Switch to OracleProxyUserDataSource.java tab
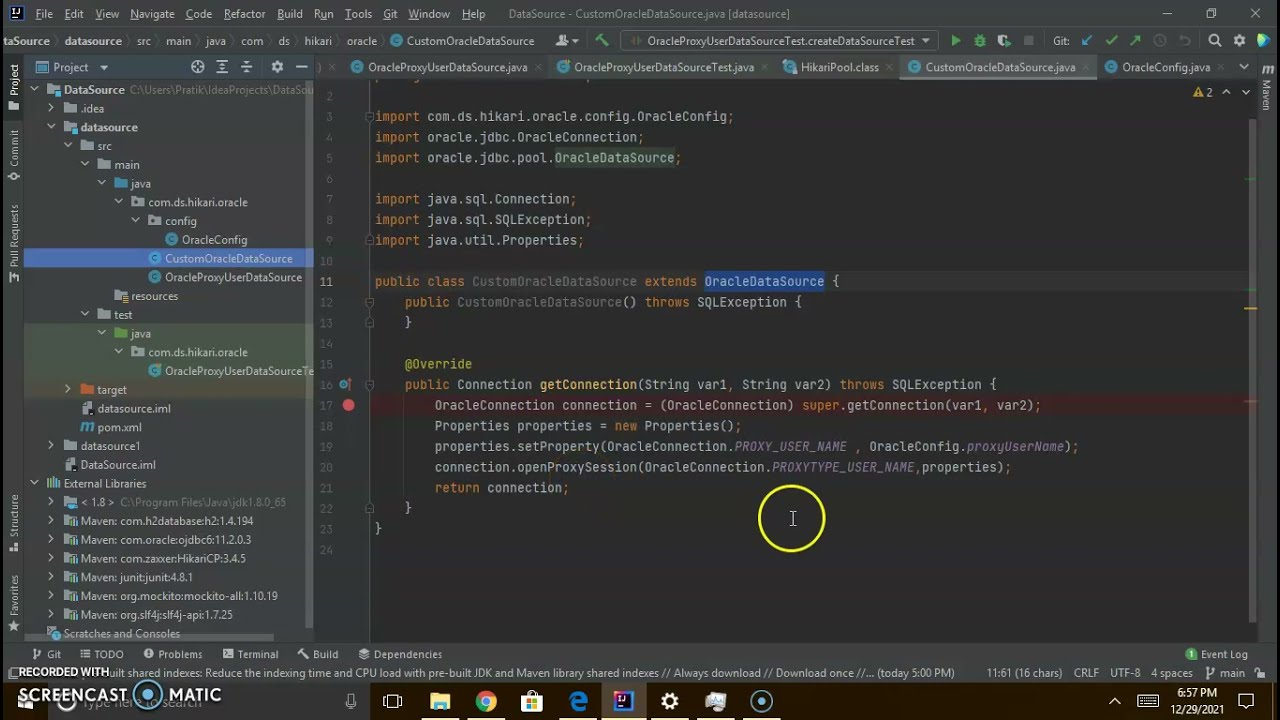1280x720 pixels. (x=447, y=67)
